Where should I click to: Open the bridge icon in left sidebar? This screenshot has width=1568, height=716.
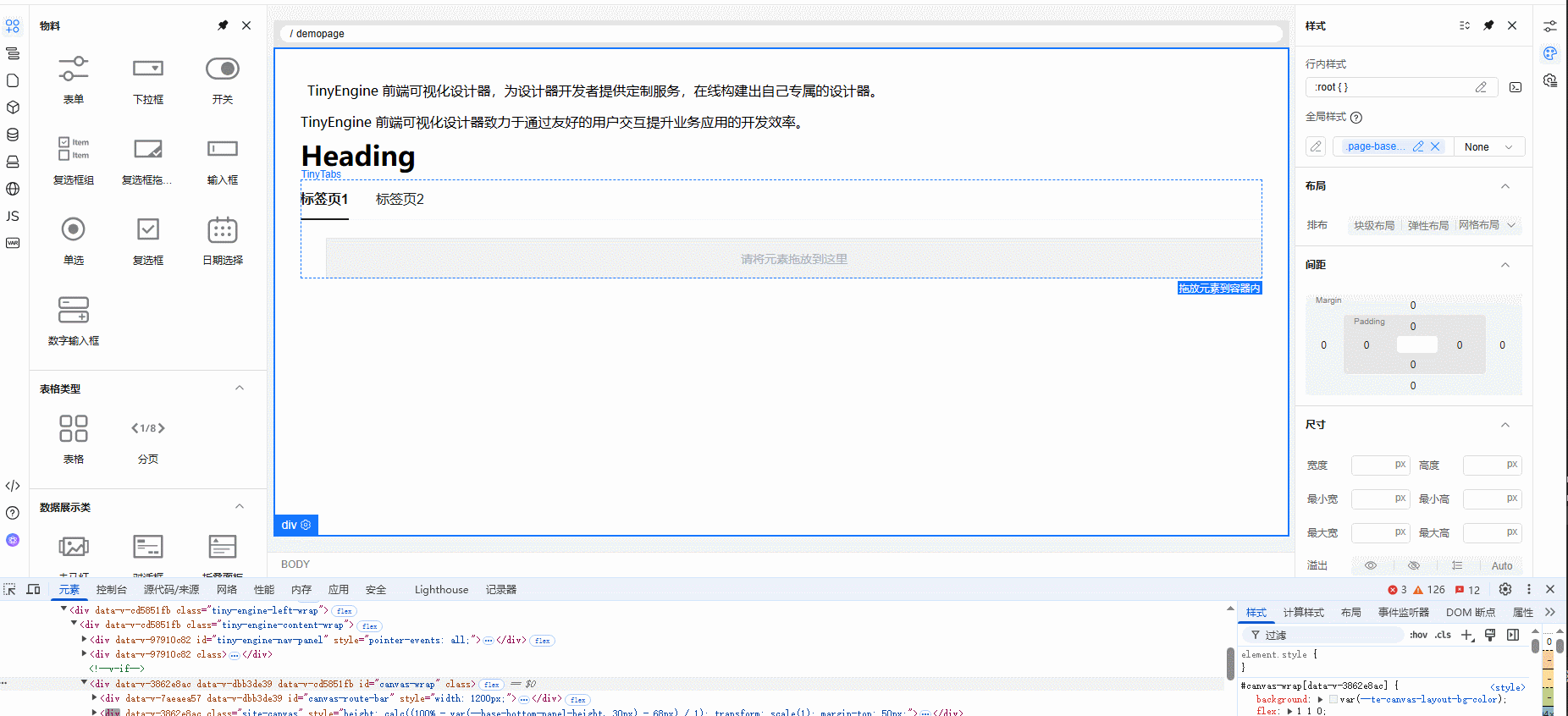(x=13, y=162)
